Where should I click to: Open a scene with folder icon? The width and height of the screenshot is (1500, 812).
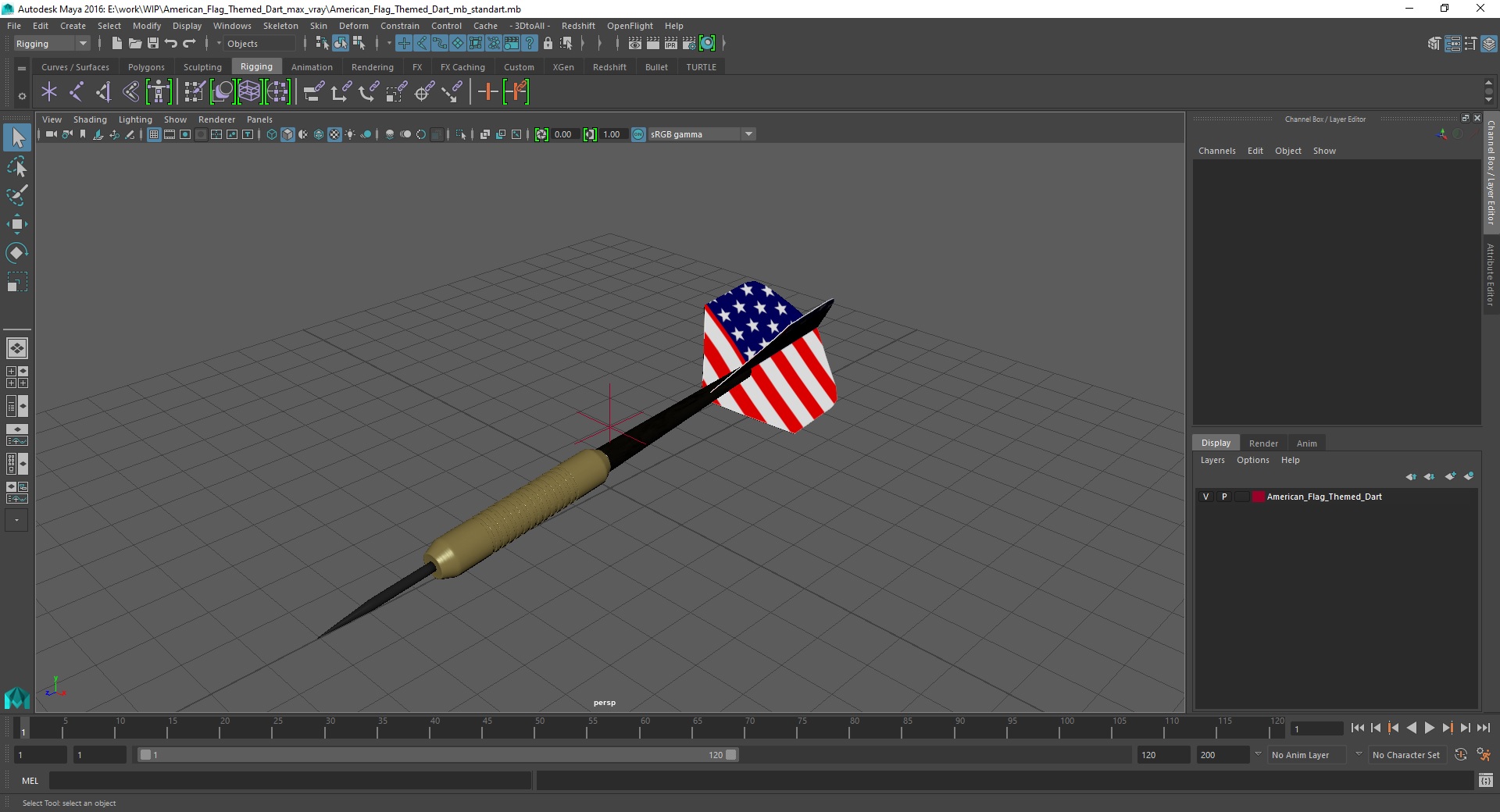[x=134, y=44]
